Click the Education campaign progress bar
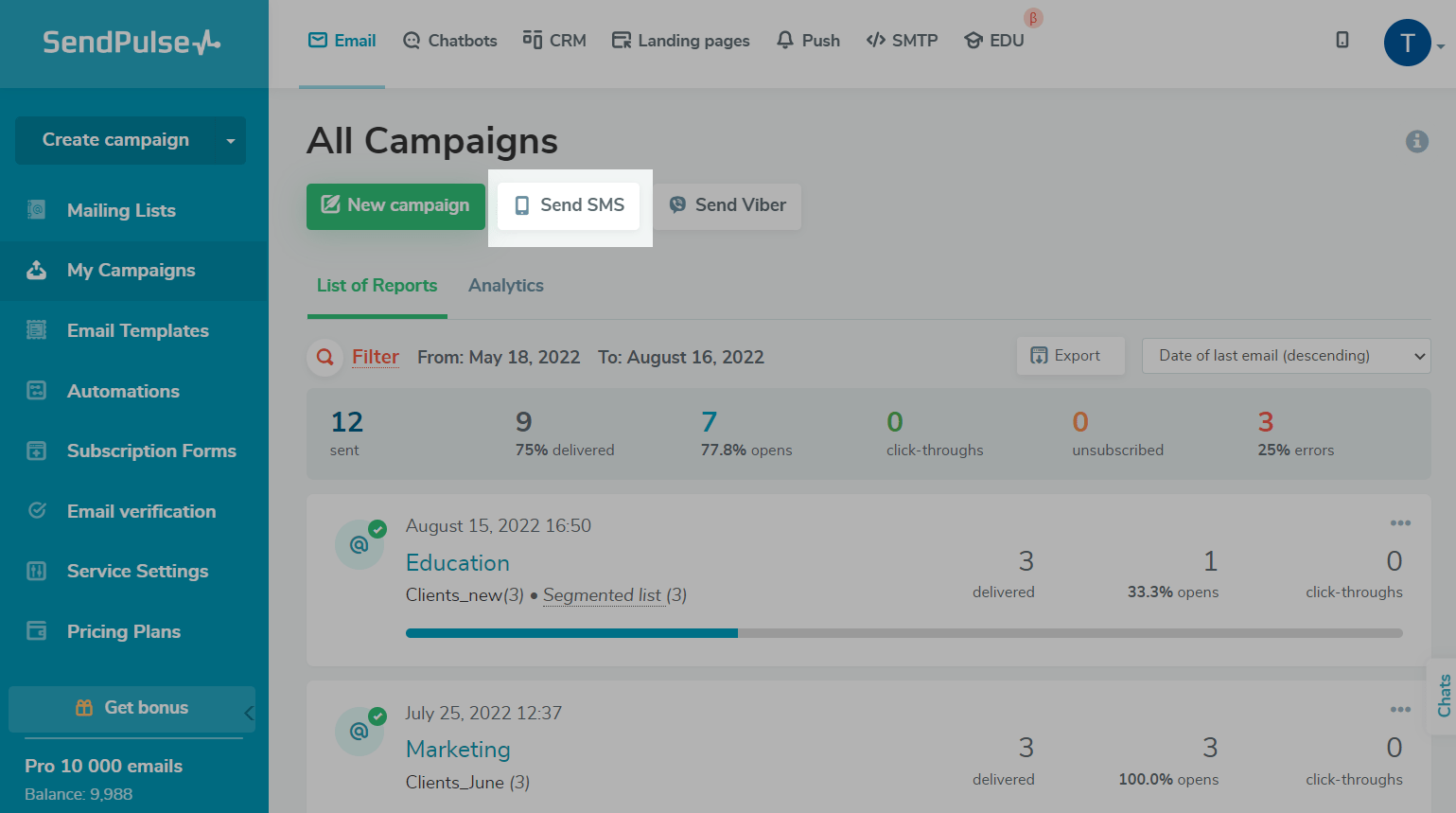Image resolution: width=1456 pixels, height=813 pixels. (x=904, y=633)
